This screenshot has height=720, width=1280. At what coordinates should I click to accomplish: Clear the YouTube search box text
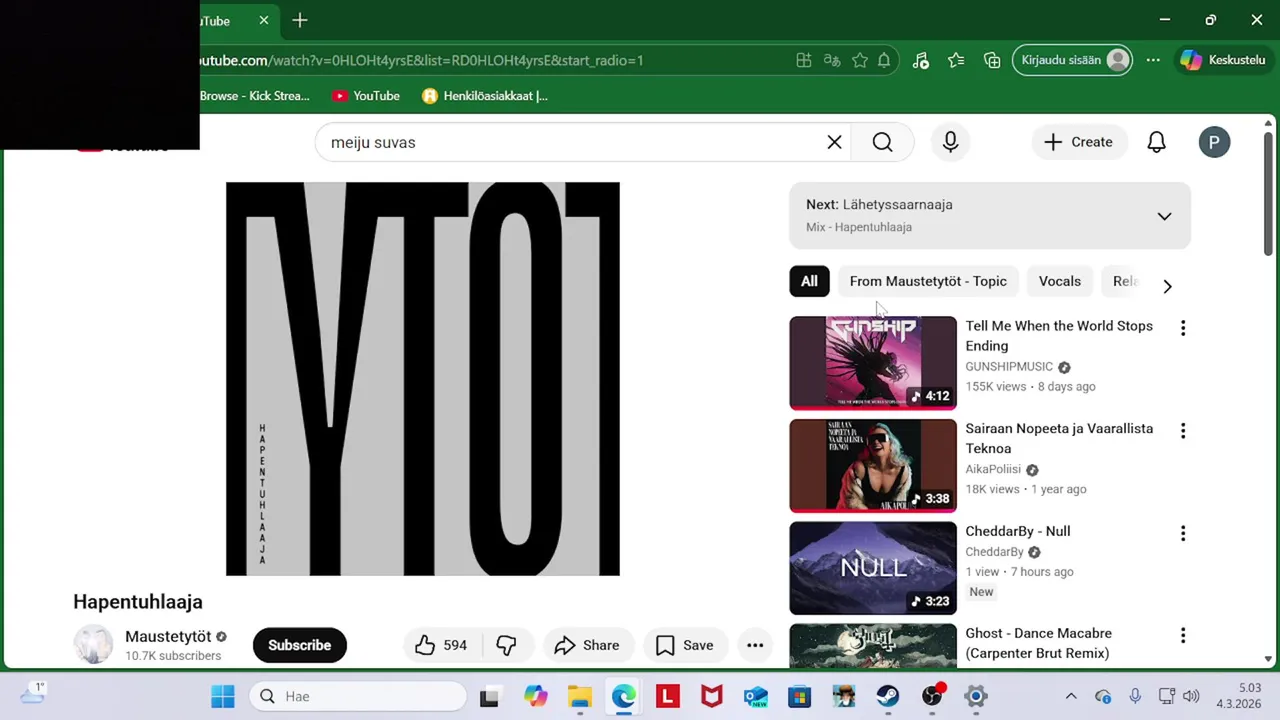point(834,142)
